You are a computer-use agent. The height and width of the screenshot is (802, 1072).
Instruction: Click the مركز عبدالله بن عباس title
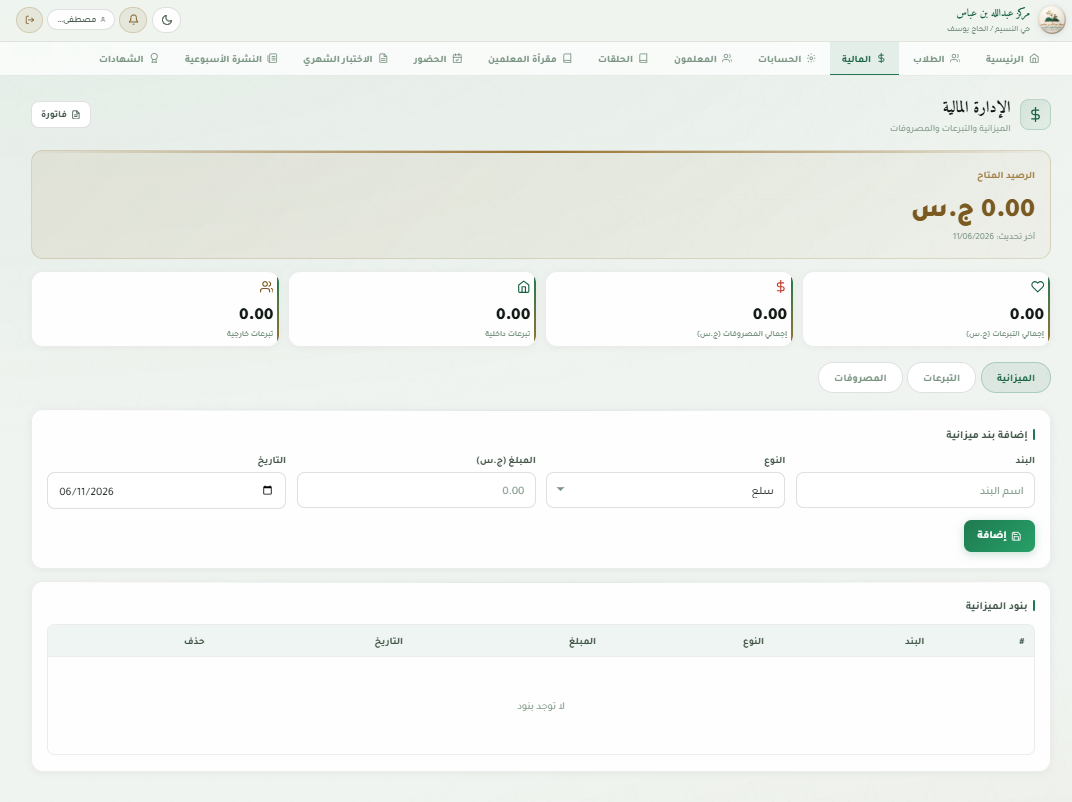point(993,14)
